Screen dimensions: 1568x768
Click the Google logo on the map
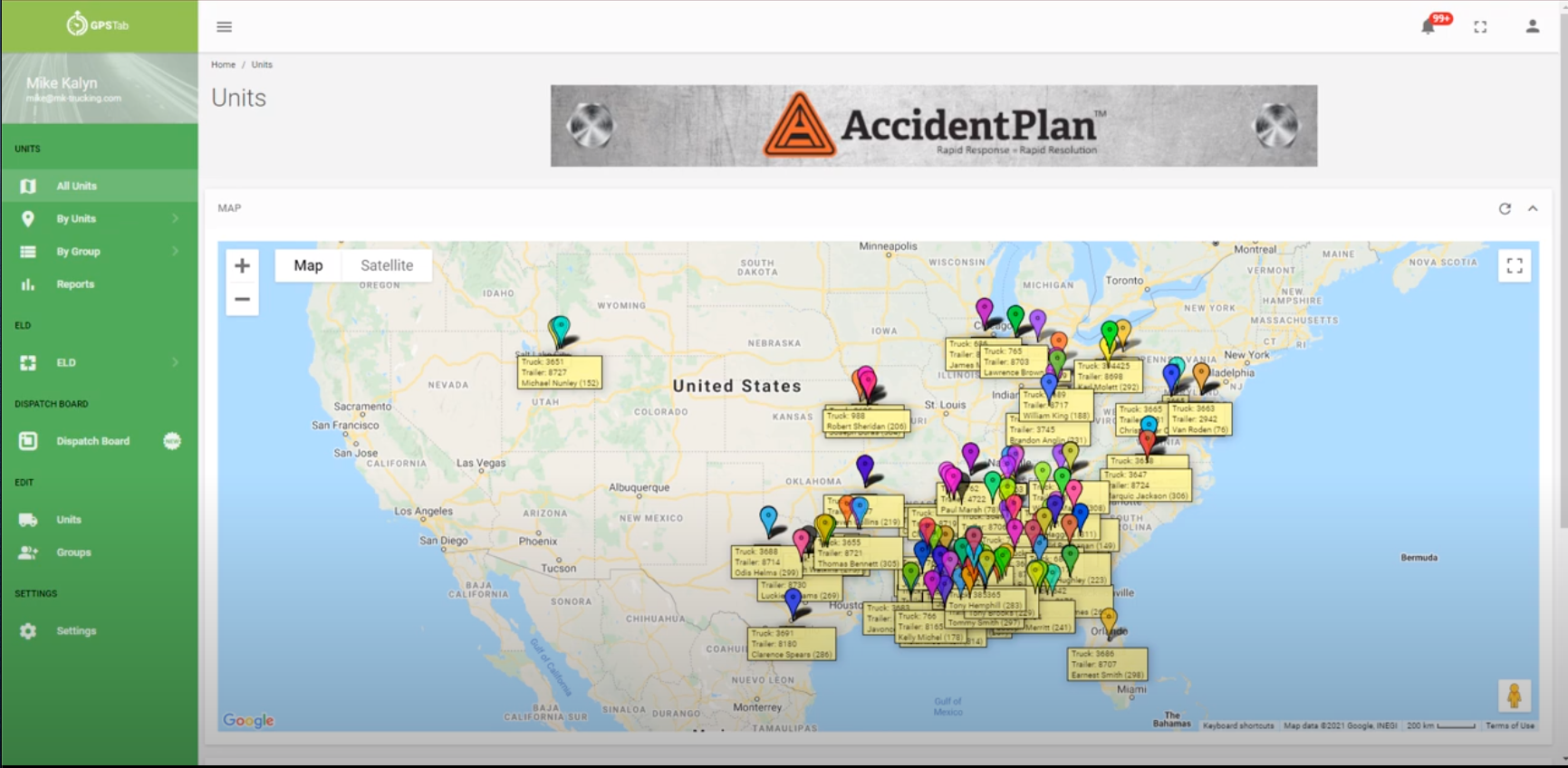coord(248,720)
